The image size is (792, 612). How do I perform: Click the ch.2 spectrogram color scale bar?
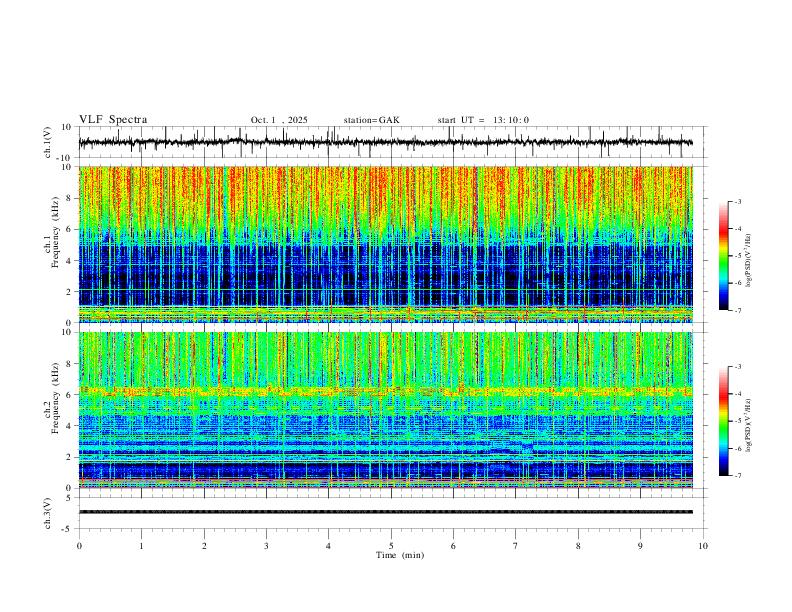pos(724,421)
